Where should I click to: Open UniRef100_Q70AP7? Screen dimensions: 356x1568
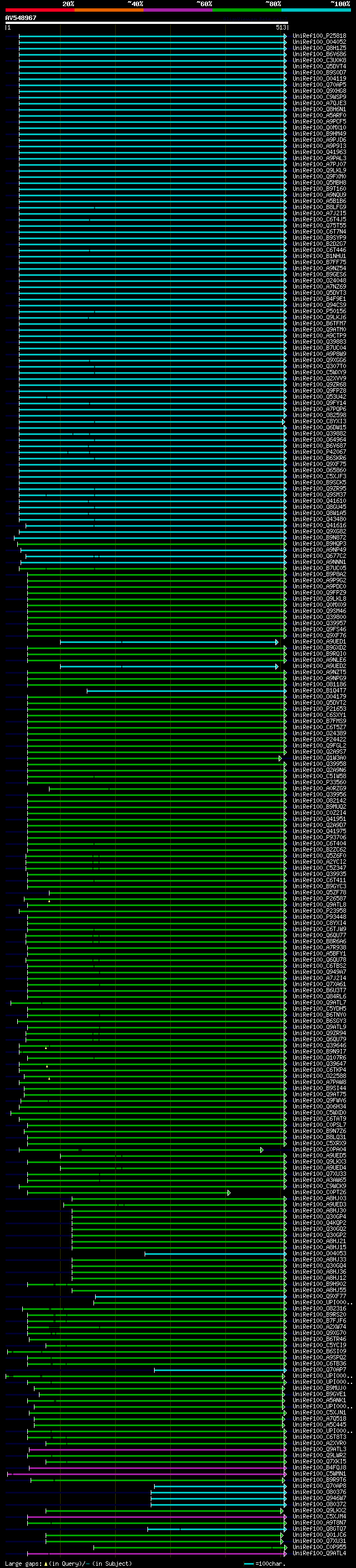click(319, 1369)
